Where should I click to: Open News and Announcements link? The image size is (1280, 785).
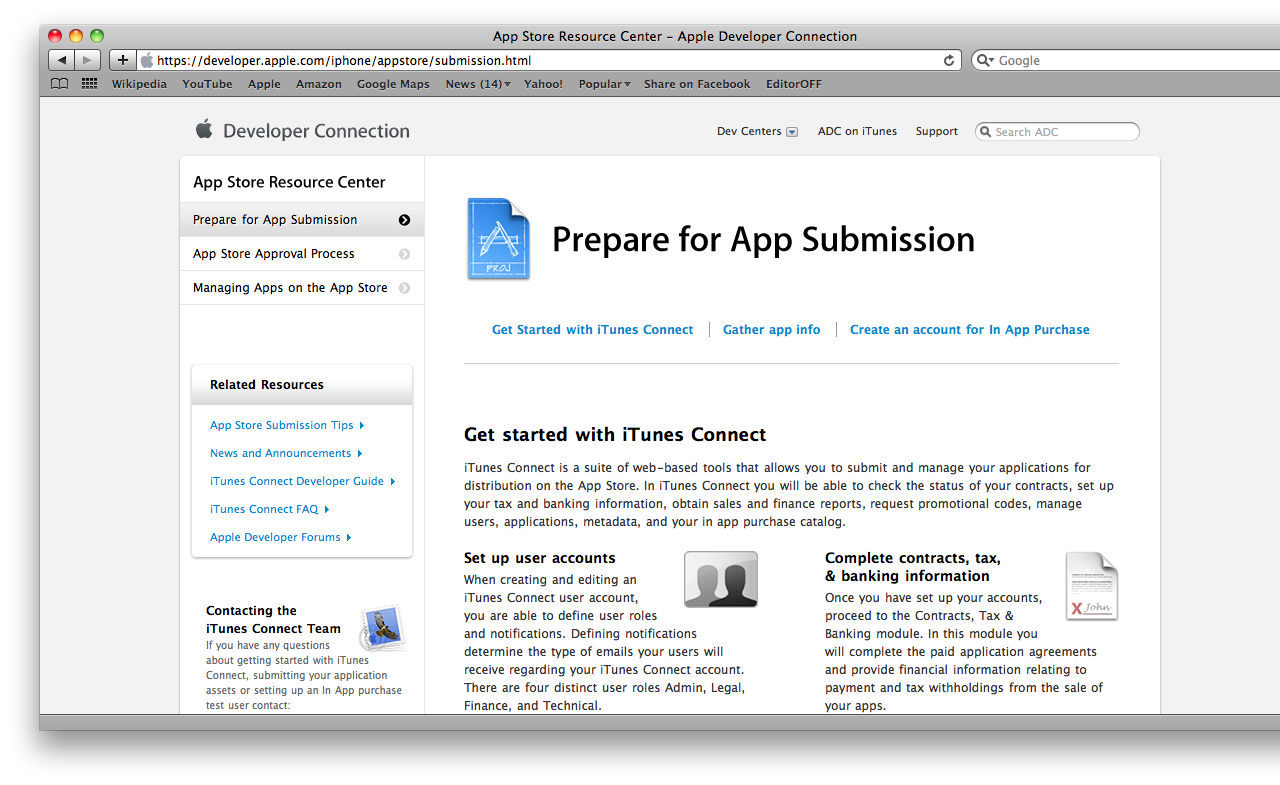click(286, 453)
